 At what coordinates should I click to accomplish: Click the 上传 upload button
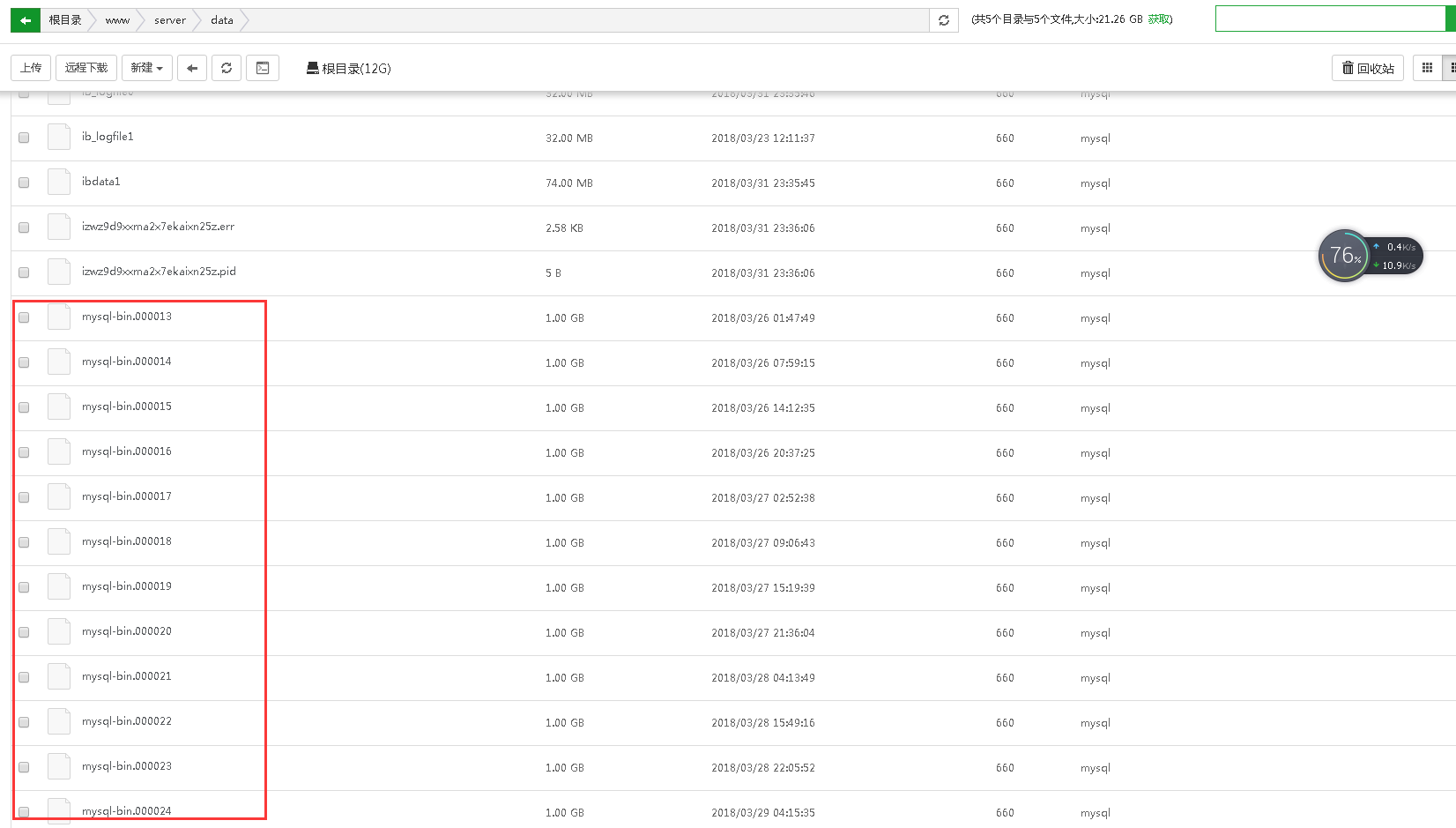pyautogui.click(x=31, y=68)
